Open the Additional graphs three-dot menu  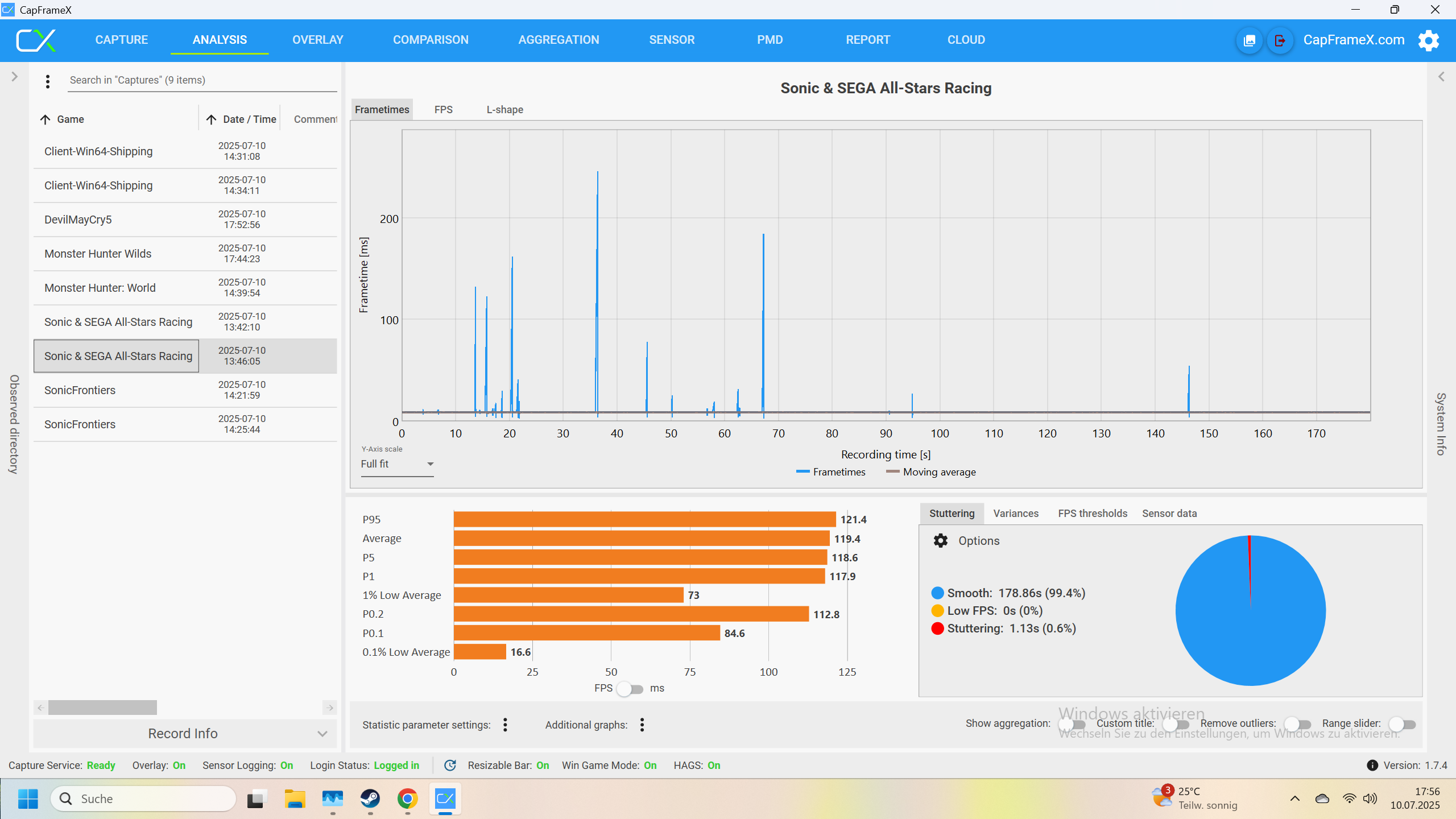[x=642, y=725]
